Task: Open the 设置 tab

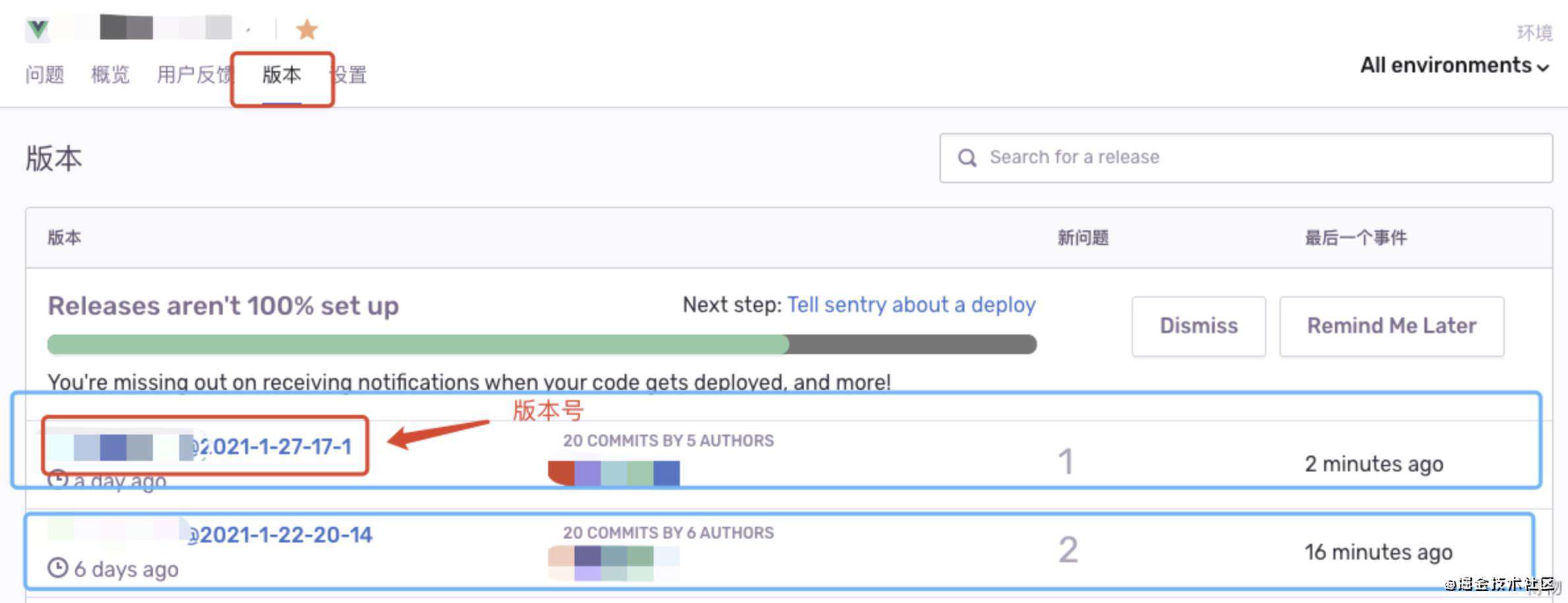Action: point(349,74)
